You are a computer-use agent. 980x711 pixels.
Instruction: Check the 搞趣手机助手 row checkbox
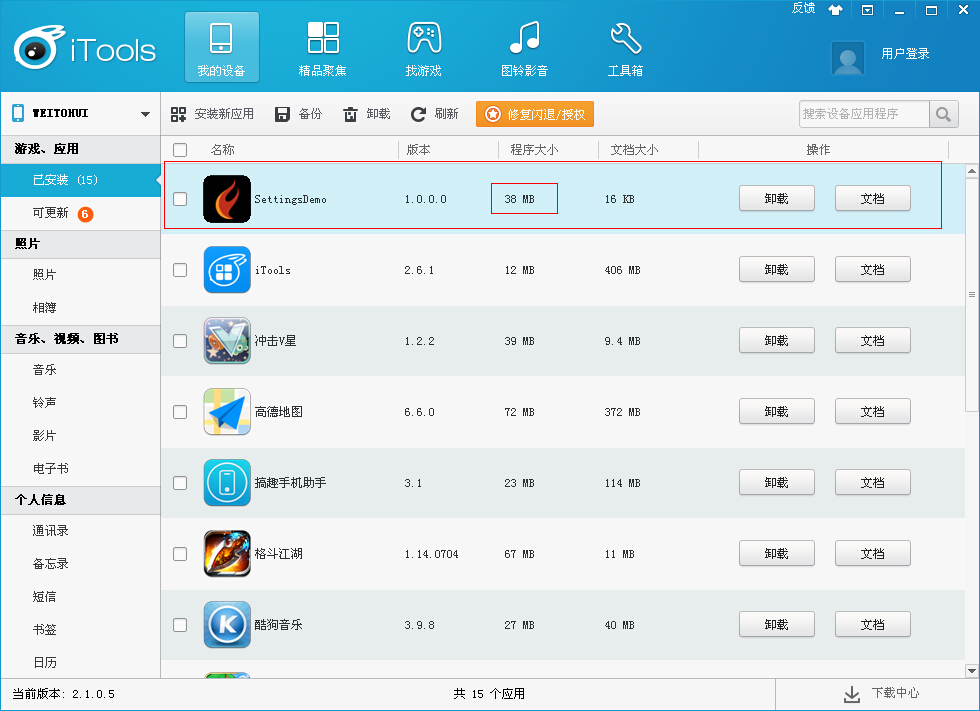click(x=180, y=483)
